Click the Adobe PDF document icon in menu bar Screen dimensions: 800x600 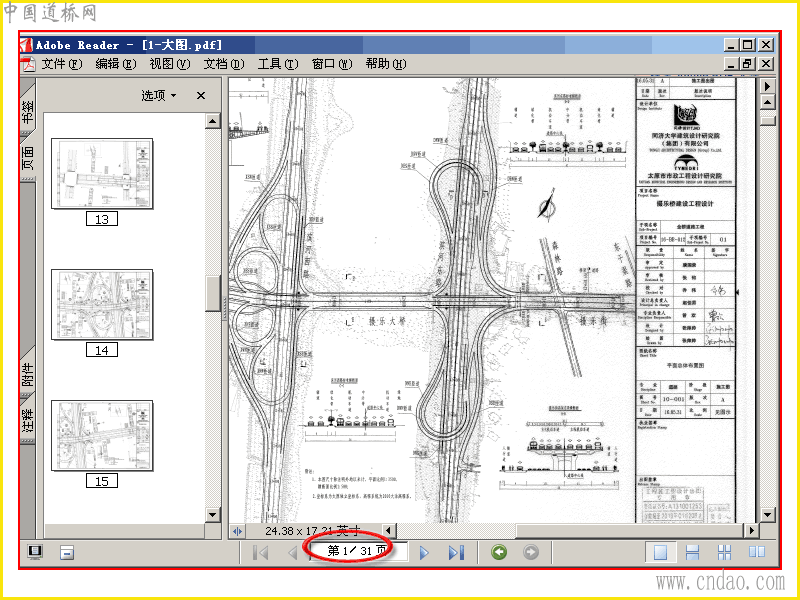[29, 64]
